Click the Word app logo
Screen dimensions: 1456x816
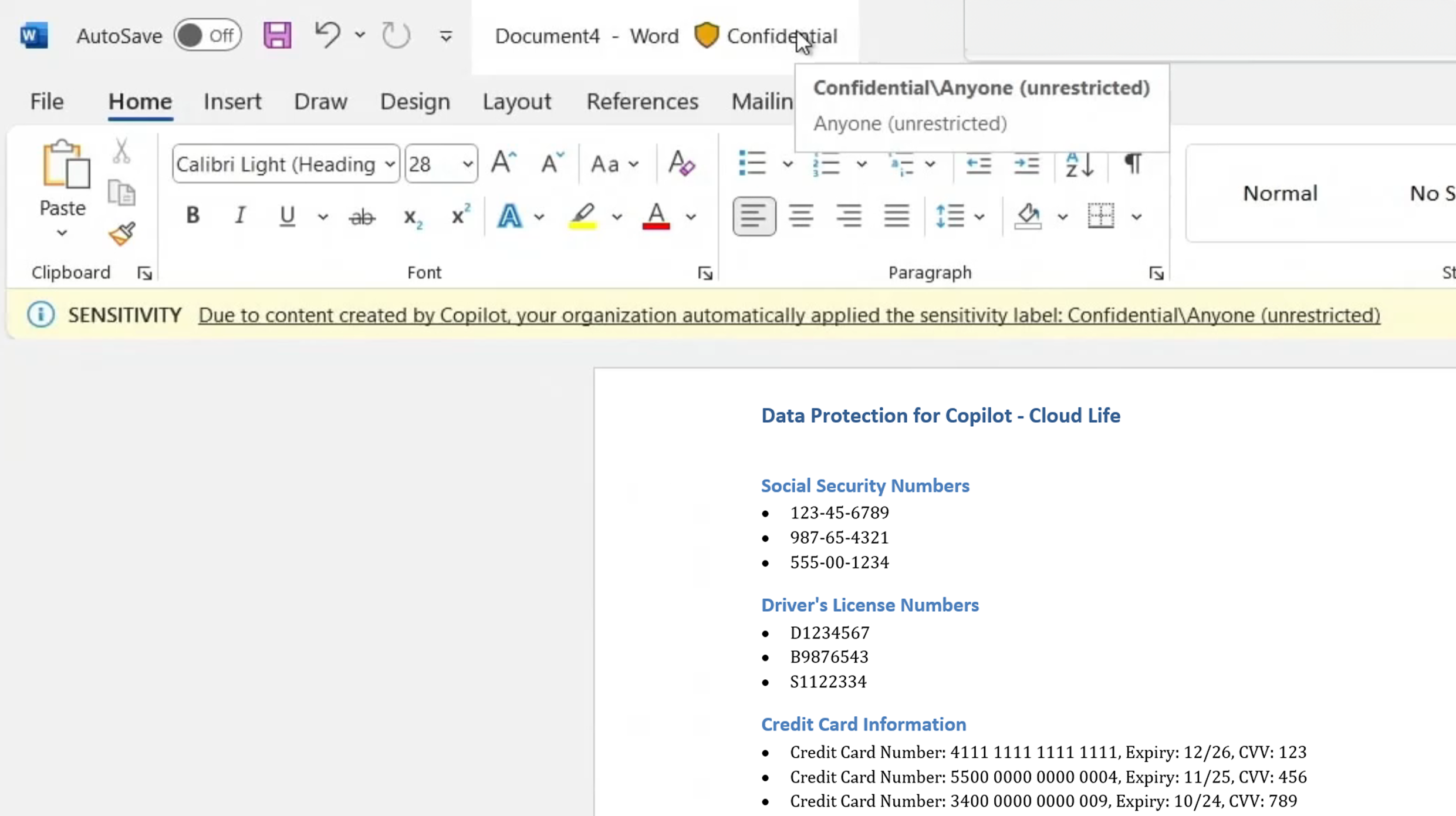point(34,35)
